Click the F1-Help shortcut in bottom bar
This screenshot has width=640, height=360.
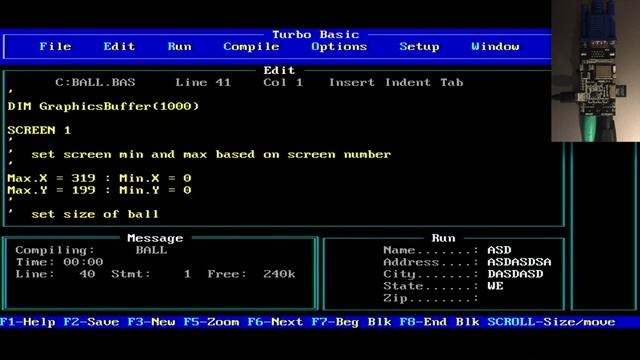28,322
